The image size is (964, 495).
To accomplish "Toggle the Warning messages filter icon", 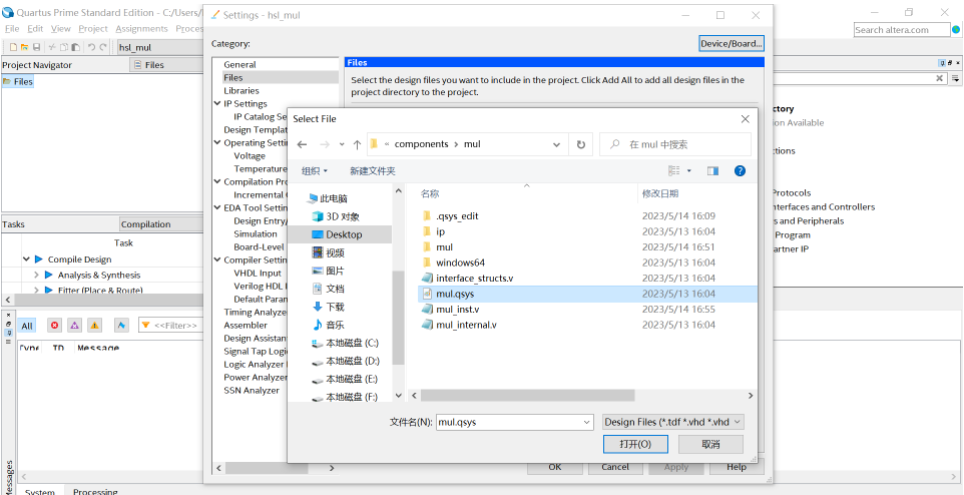I will coord(94,325).
